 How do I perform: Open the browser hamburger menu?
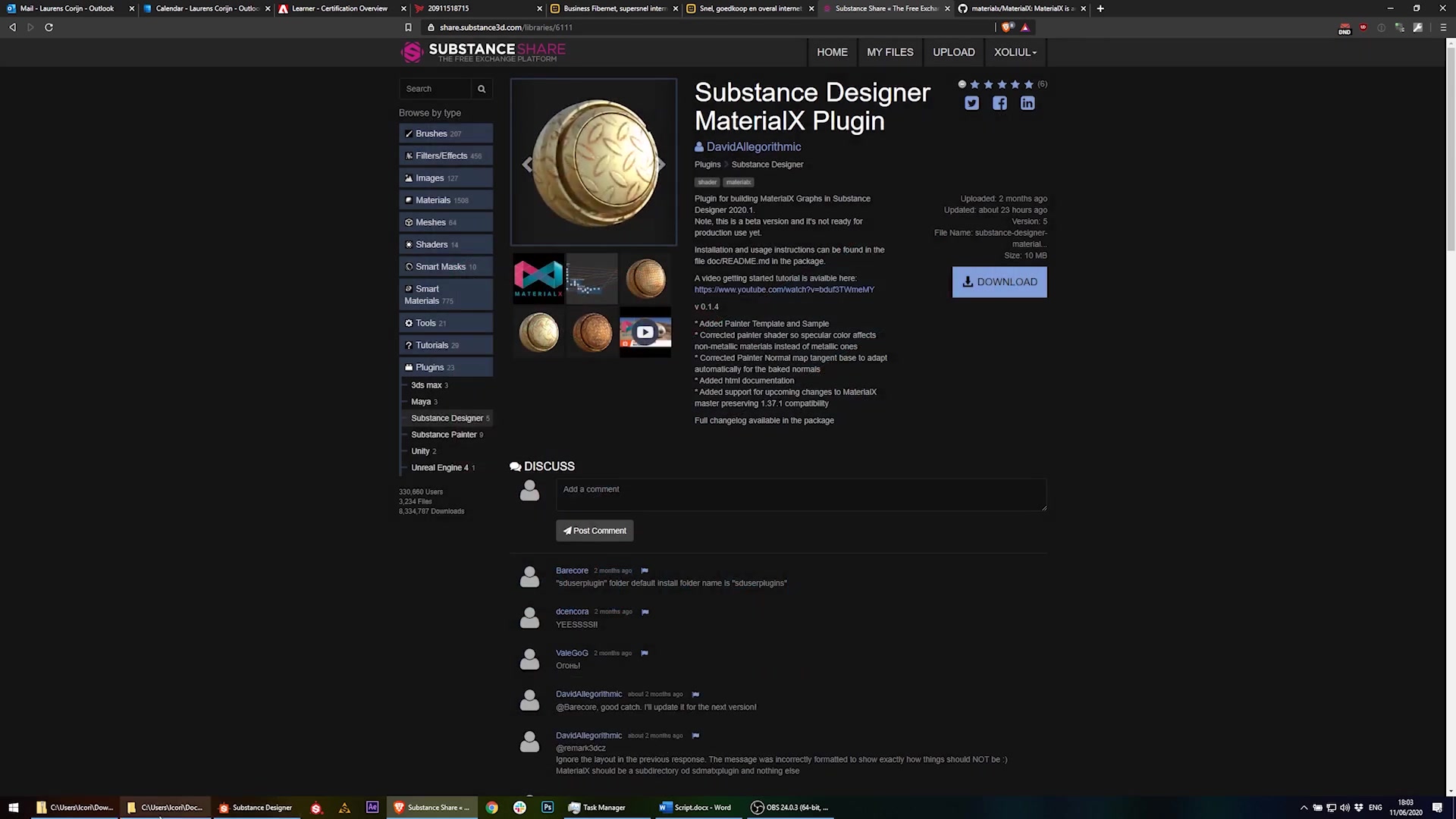point(1443,27)
